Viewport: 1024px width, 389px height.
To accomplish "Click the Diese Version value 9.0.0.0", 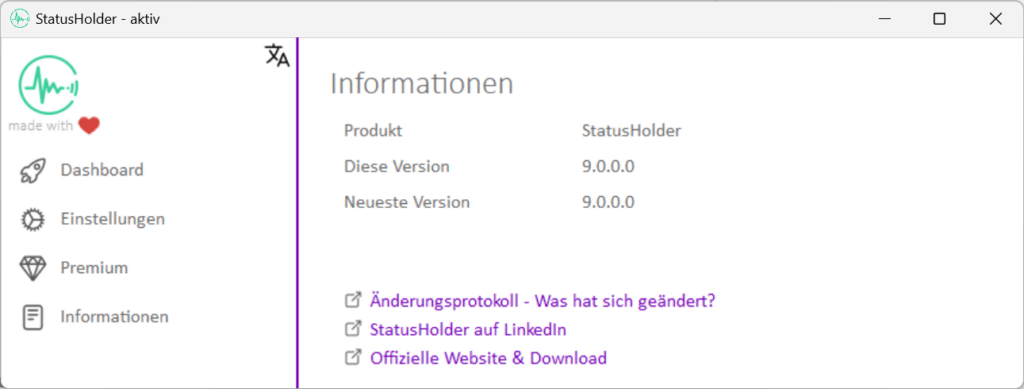I will pos(608,166).
